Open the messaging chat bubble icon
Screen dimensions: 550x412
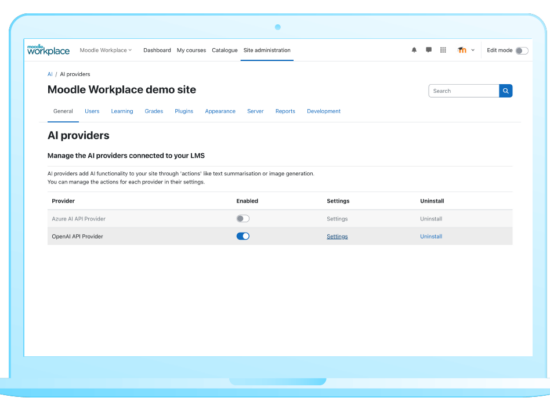pos(429,50)
